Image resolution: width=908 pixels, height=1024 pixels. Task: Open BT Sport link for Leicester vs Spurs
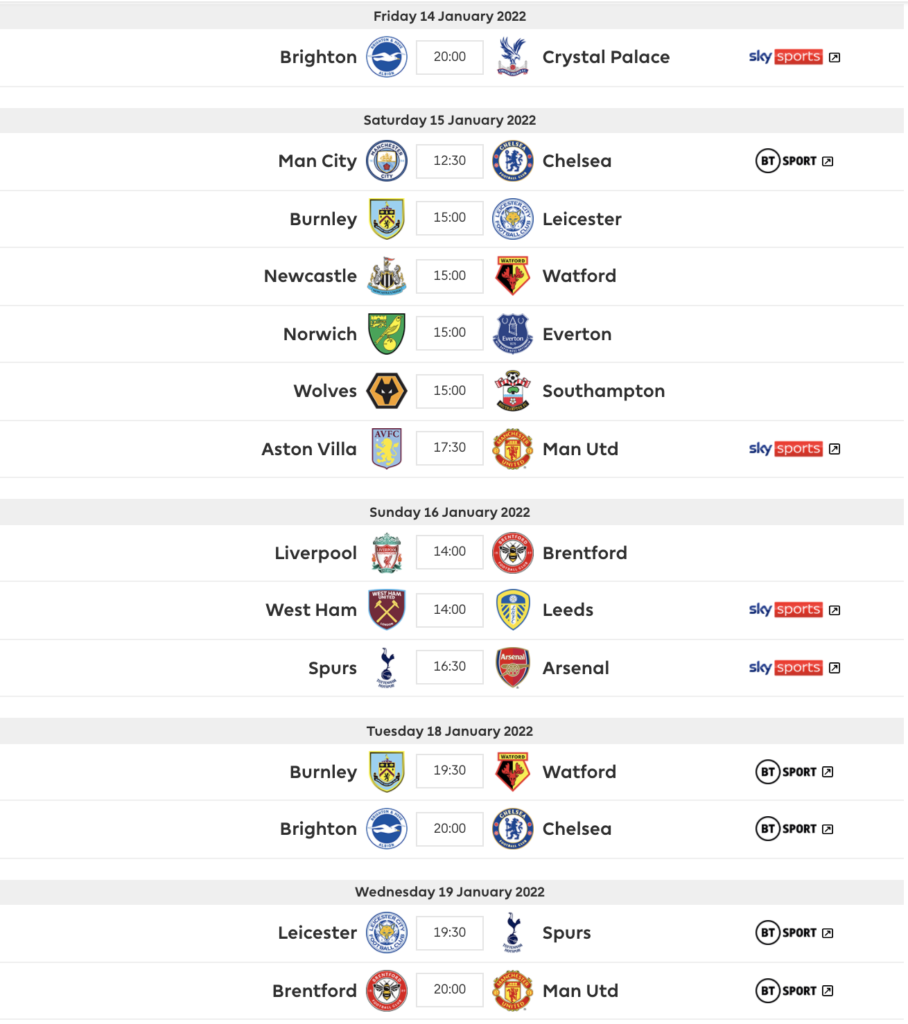pyautogui.click(x=793, y=932)
